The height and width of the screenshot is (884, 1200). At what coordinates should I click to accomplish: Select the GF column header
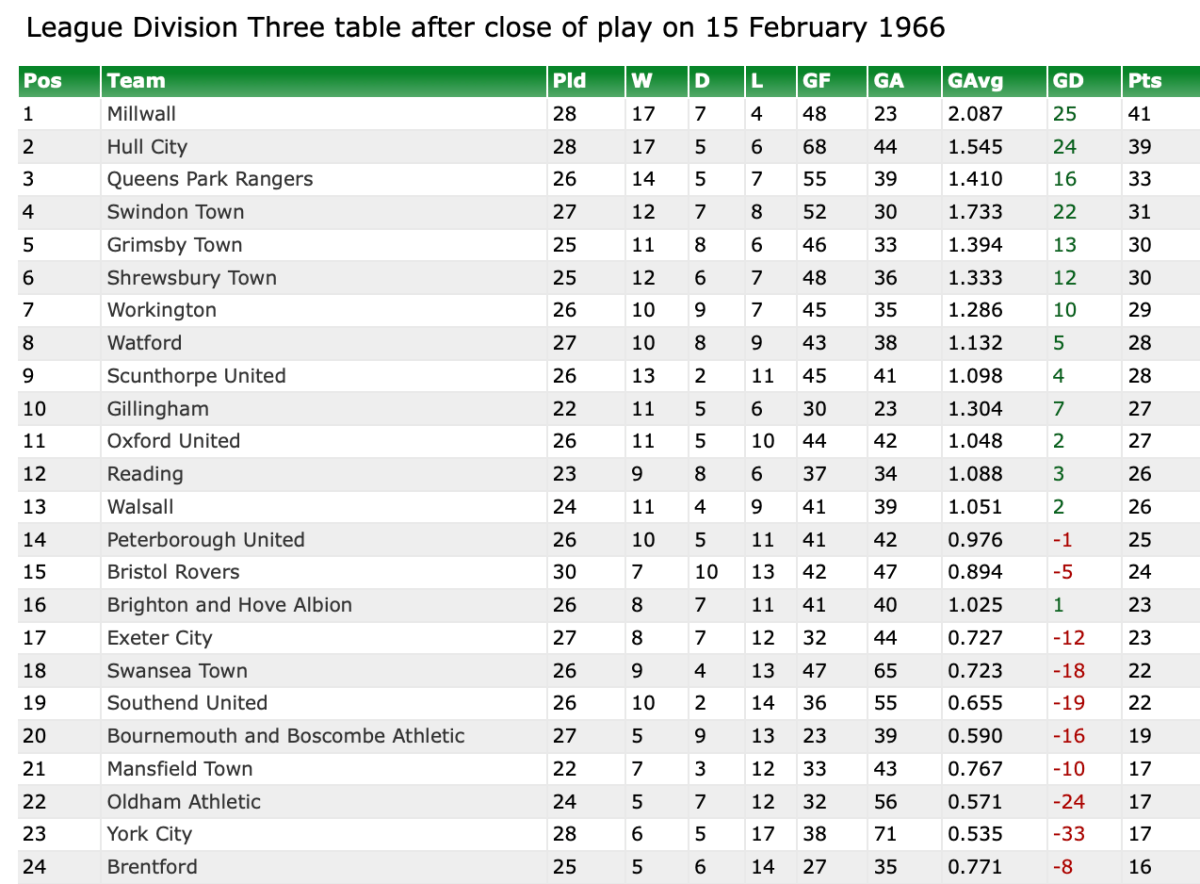click(x=816, y=81)
